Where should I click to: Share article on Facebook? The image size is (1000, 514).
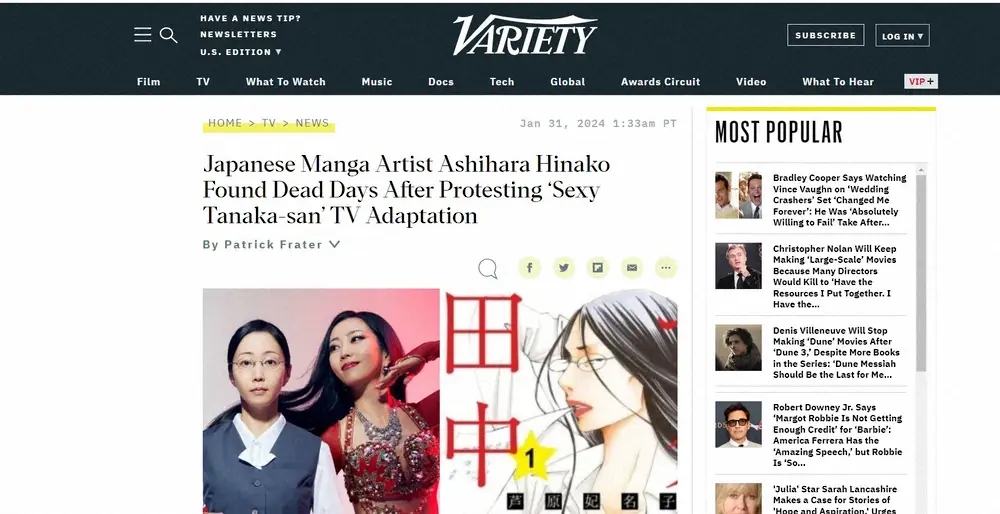click(529, 268)
